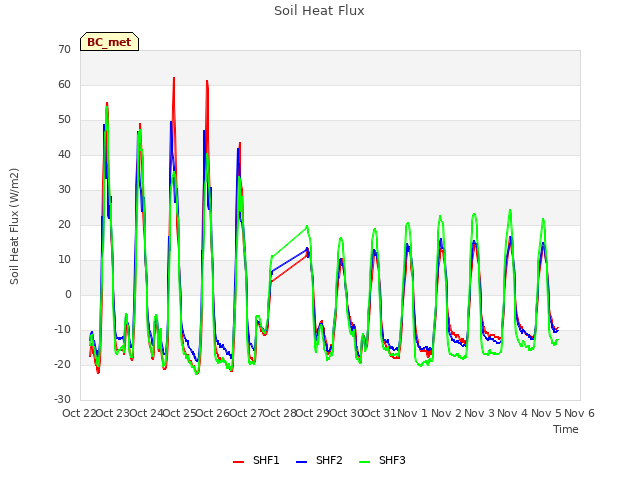Click the -10 y-axis tick label

point(63,330)
